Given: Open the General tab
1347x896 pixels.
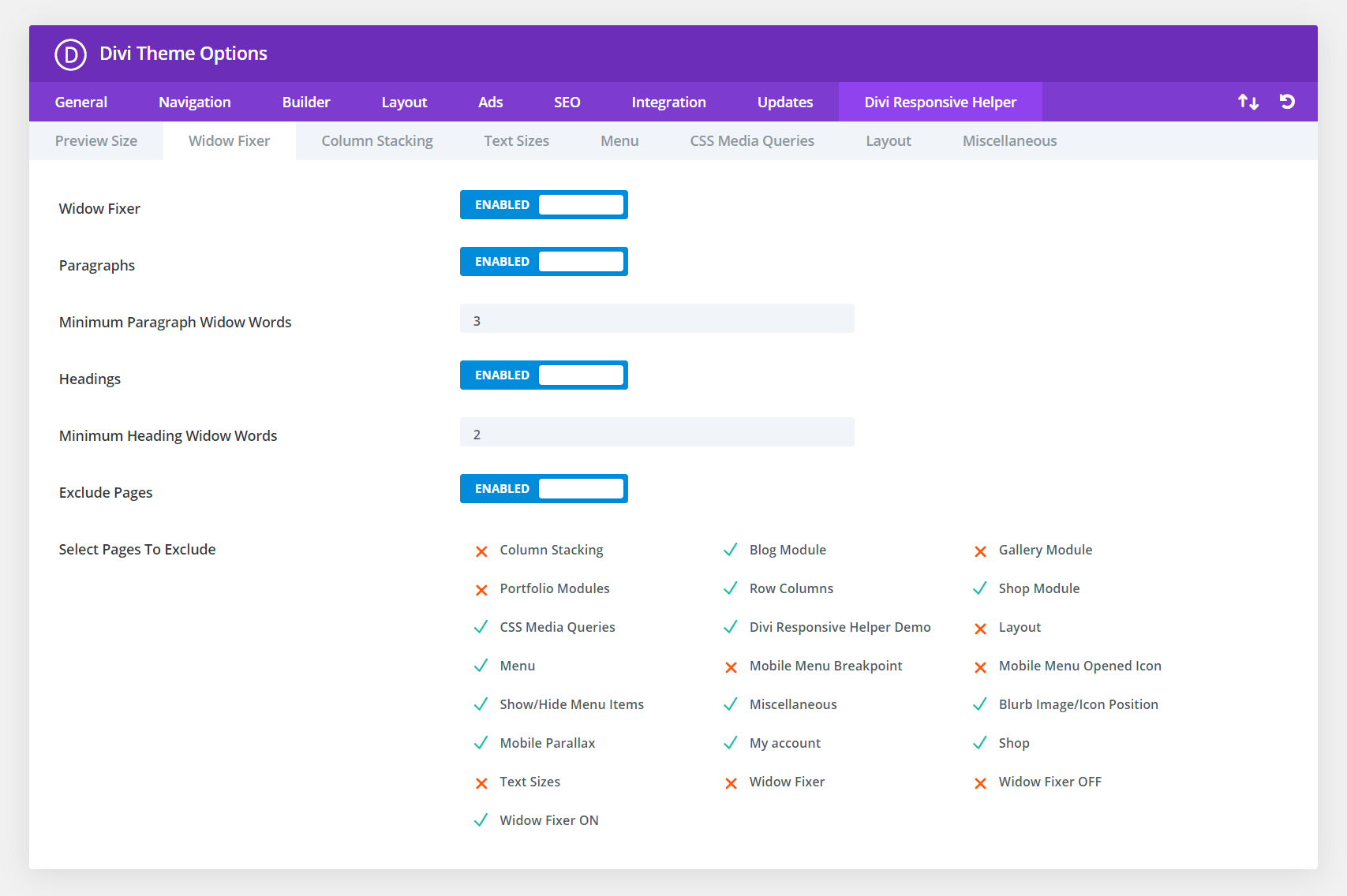Looking at the screenshot, I should [81, 102].
